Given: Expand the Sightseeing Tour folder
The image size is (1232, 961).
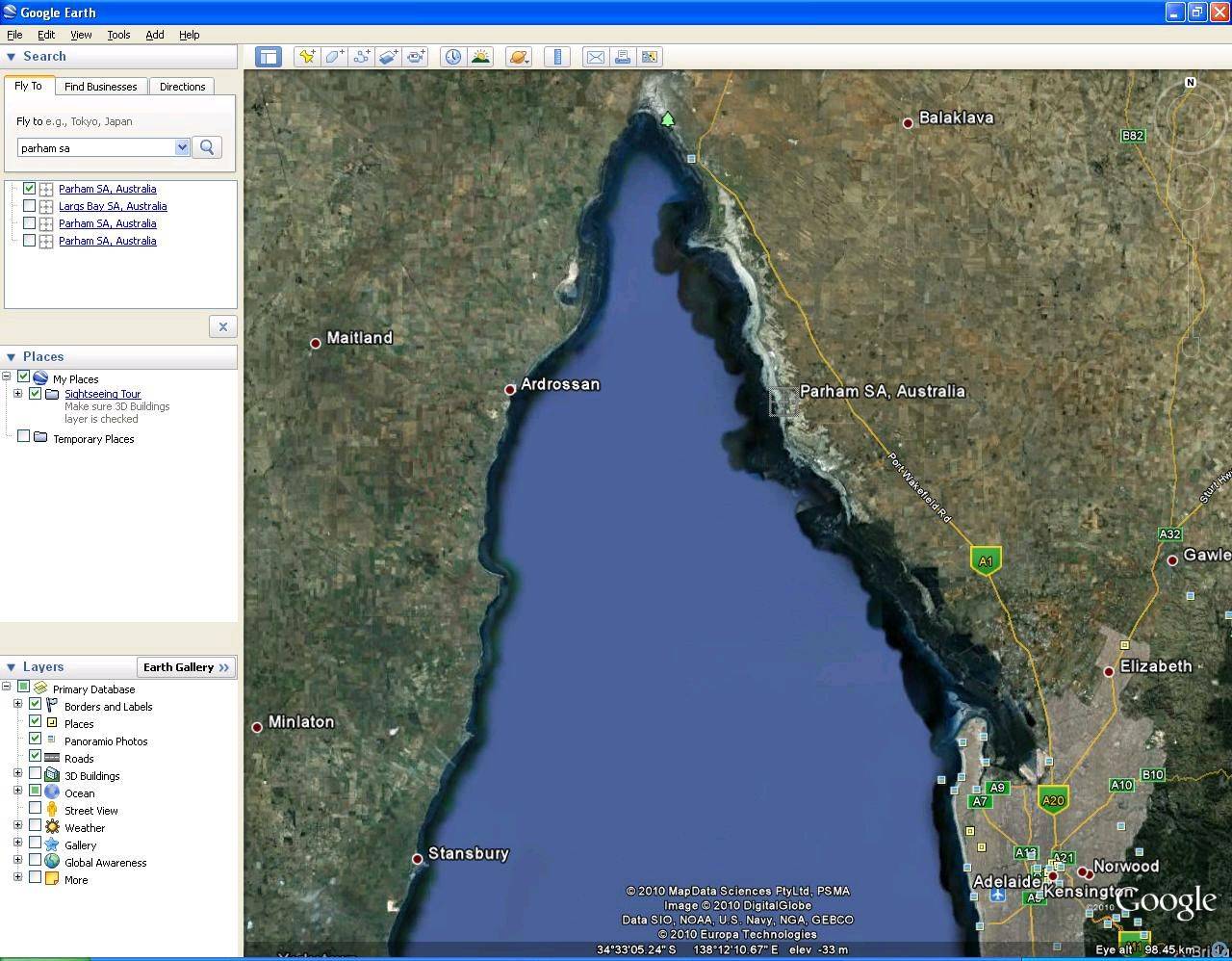Looking at the screenshot, I should (17, 394).
